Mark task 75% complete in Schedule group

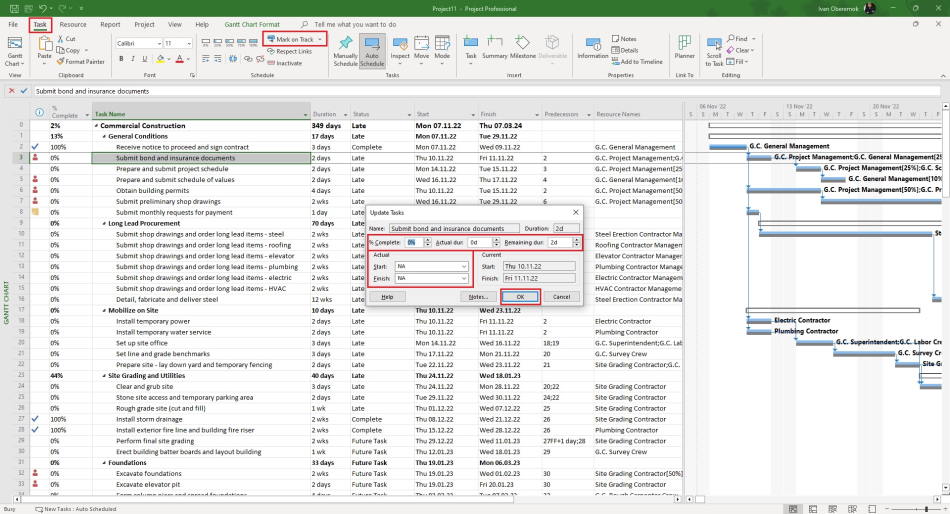coord(242,43)
